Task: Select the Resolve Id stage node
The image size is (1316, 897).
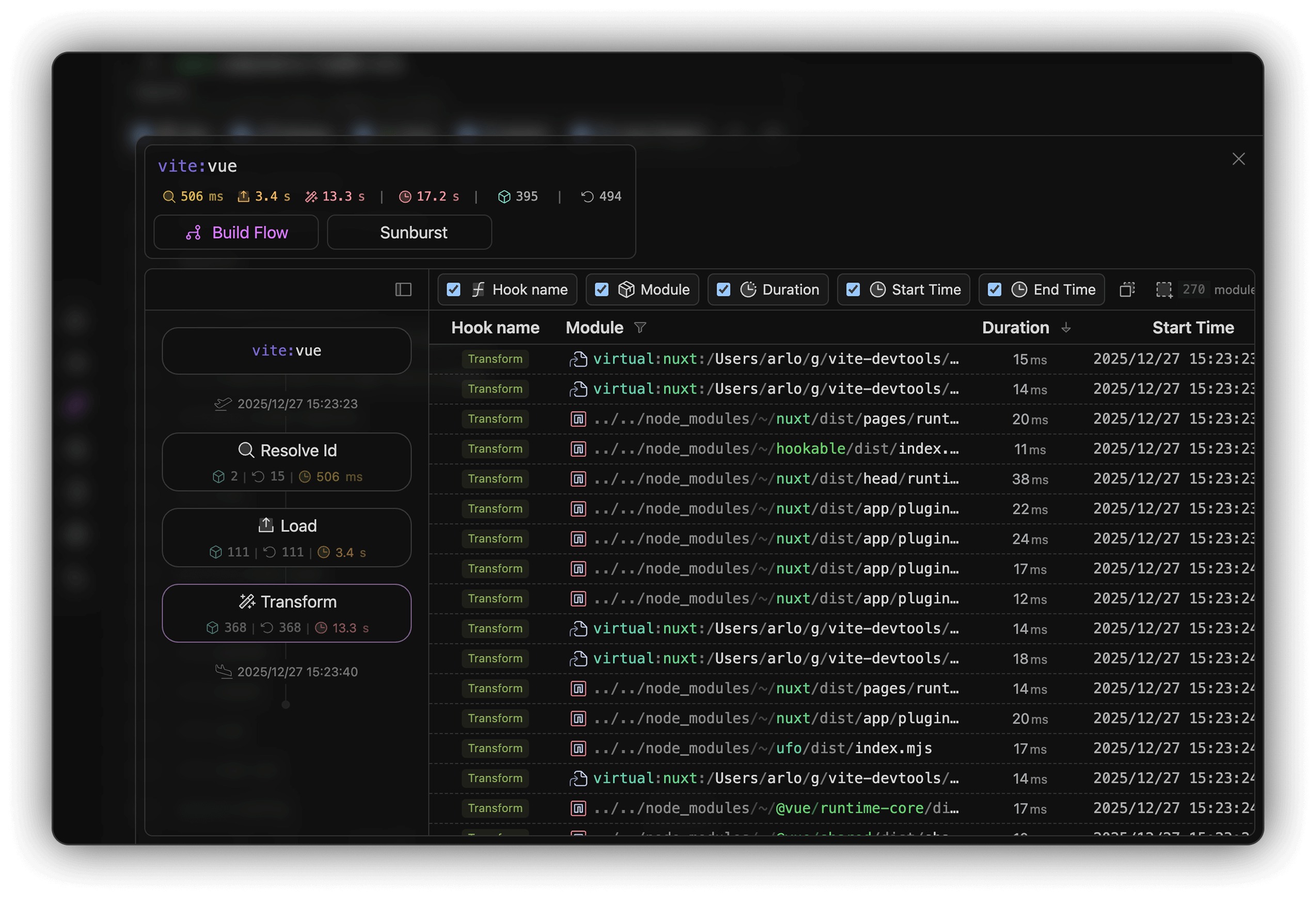Action: 287,462
